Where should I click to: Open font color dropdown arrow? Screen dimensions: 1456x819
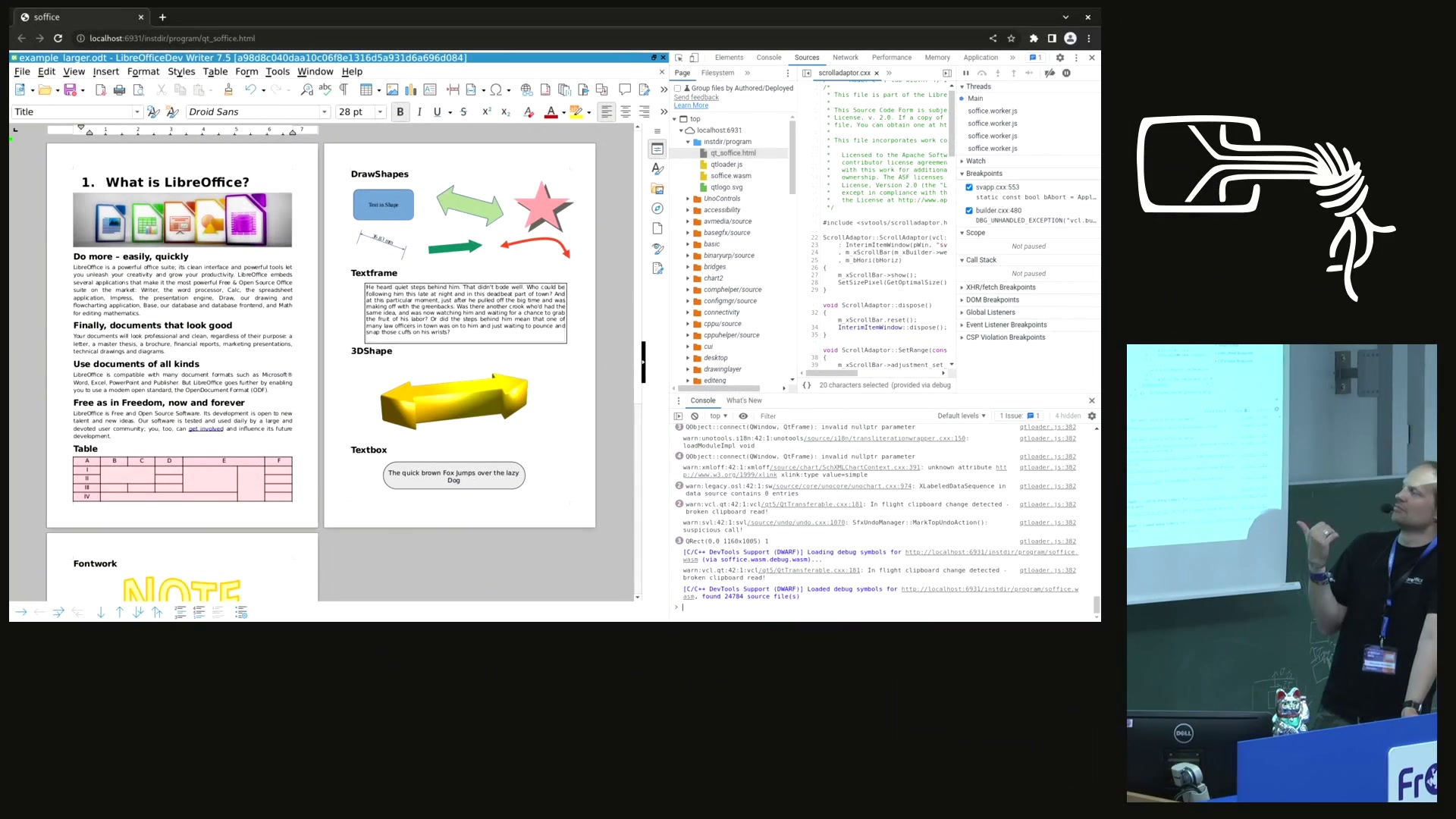pyautogui.click(x=563, y=112)
